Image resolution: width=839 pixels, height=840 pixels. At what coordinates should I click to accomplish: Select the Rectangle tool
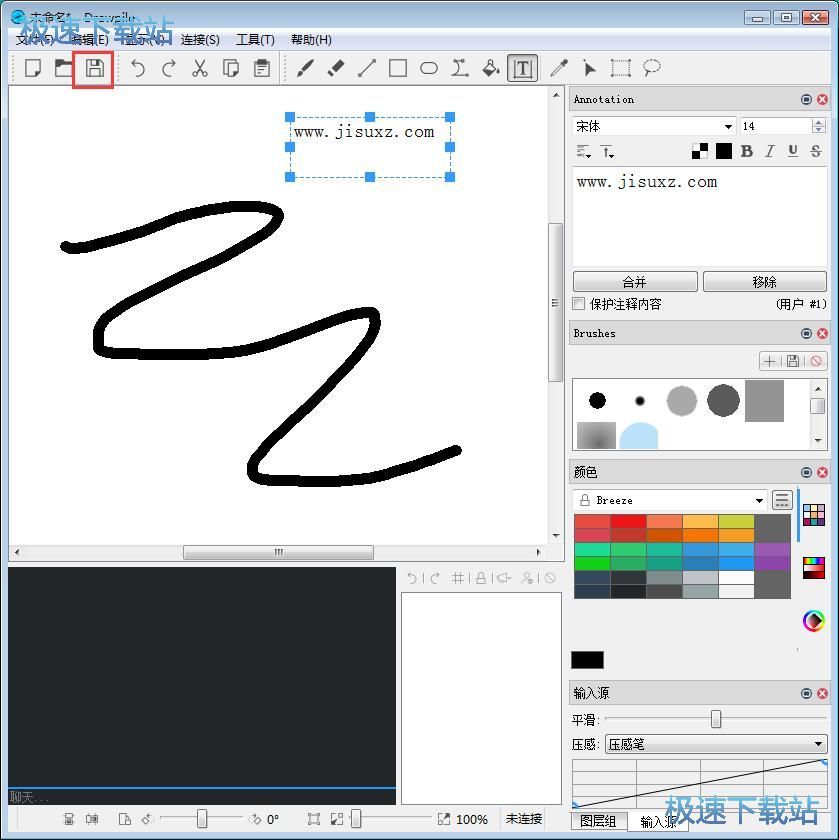click(x=397, y=68)
